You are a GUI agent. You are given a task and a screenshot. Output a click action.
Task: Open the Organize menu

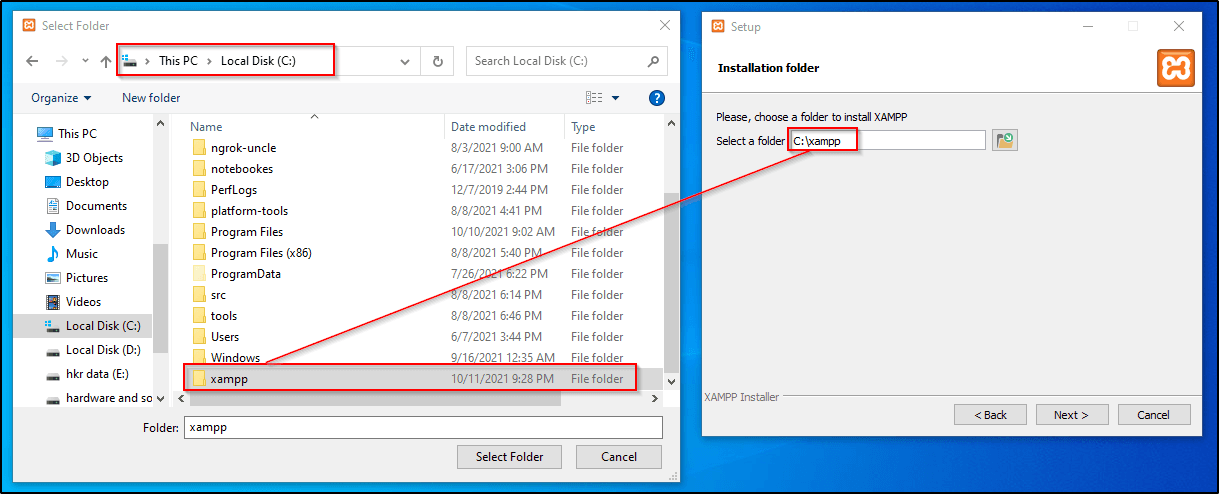tap(61, 97)
